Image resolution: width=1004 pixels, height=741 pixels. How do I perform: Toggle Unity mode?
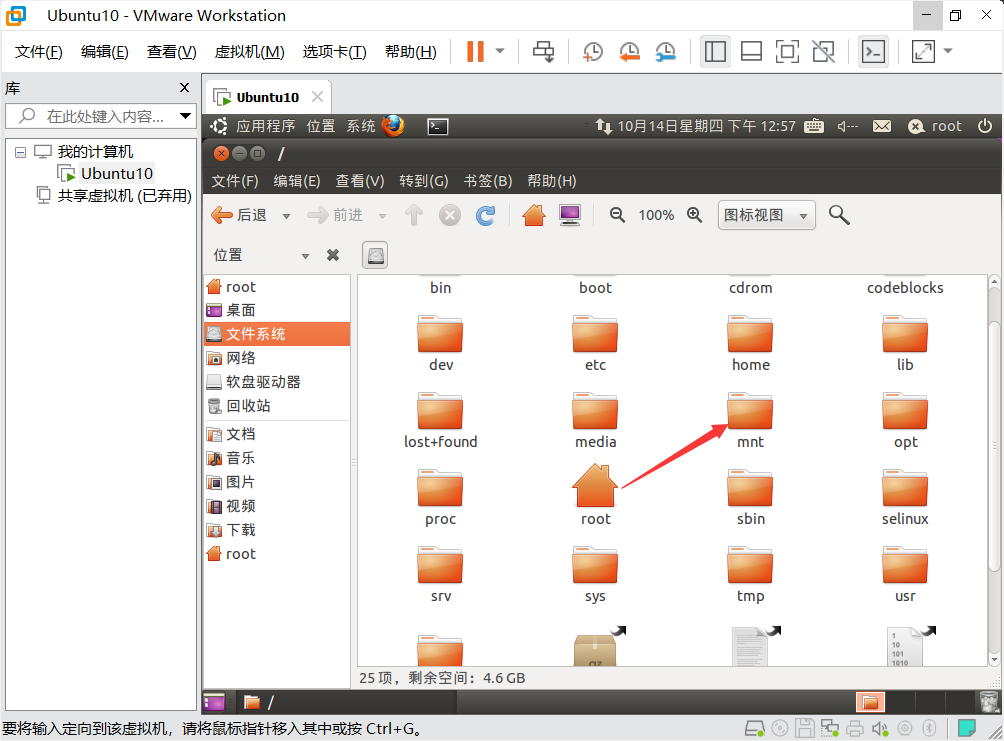823,51
